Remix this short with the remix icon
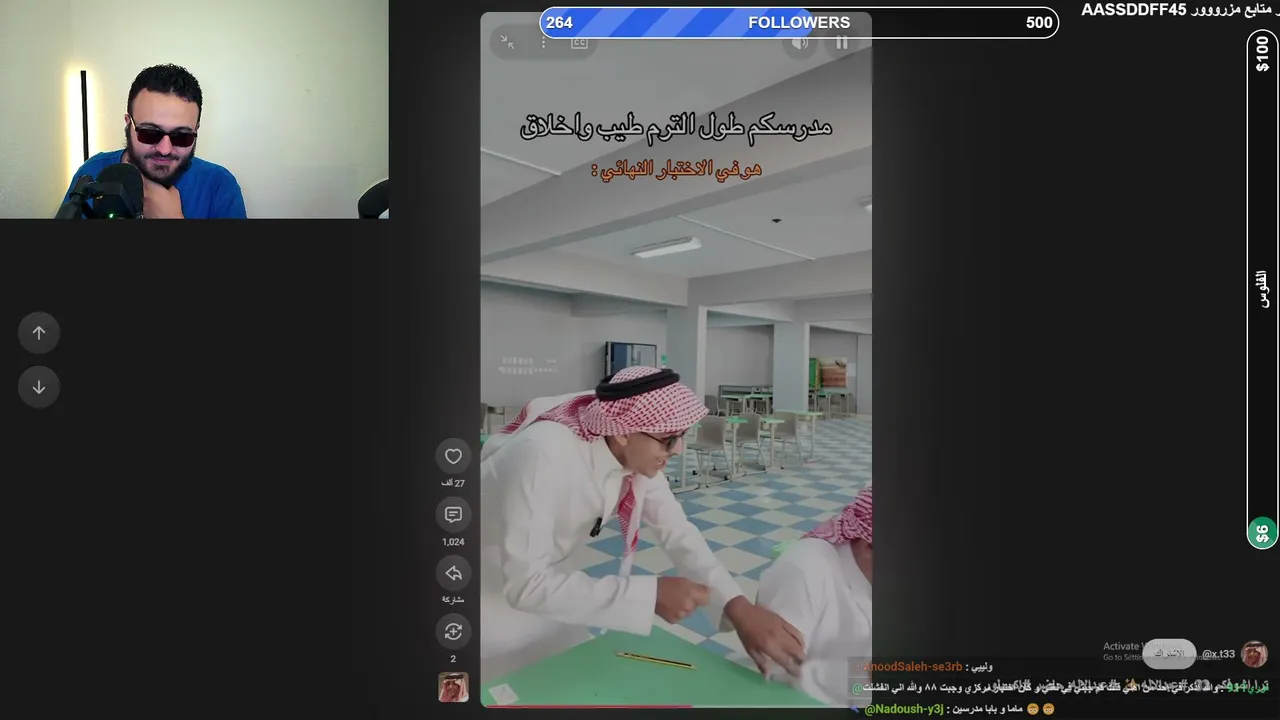 [453, 631]
